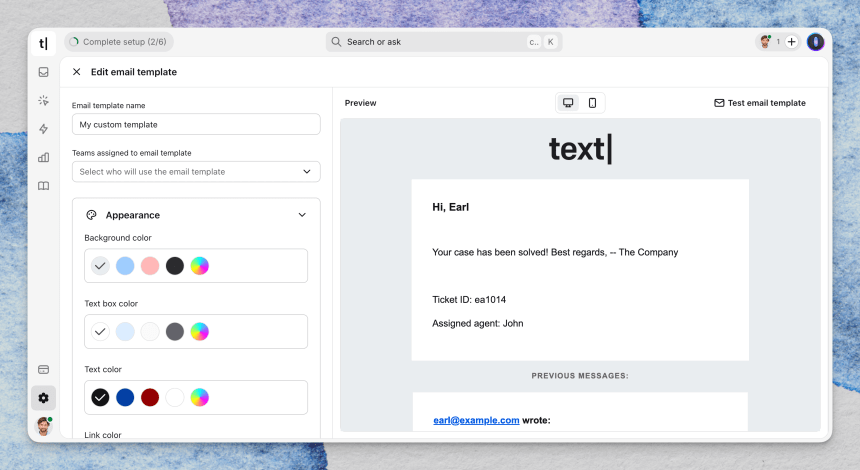This screenshot has height=470, width=860.
Task: Open custom text box color rainbow swatch
Action: pos(200,332)
